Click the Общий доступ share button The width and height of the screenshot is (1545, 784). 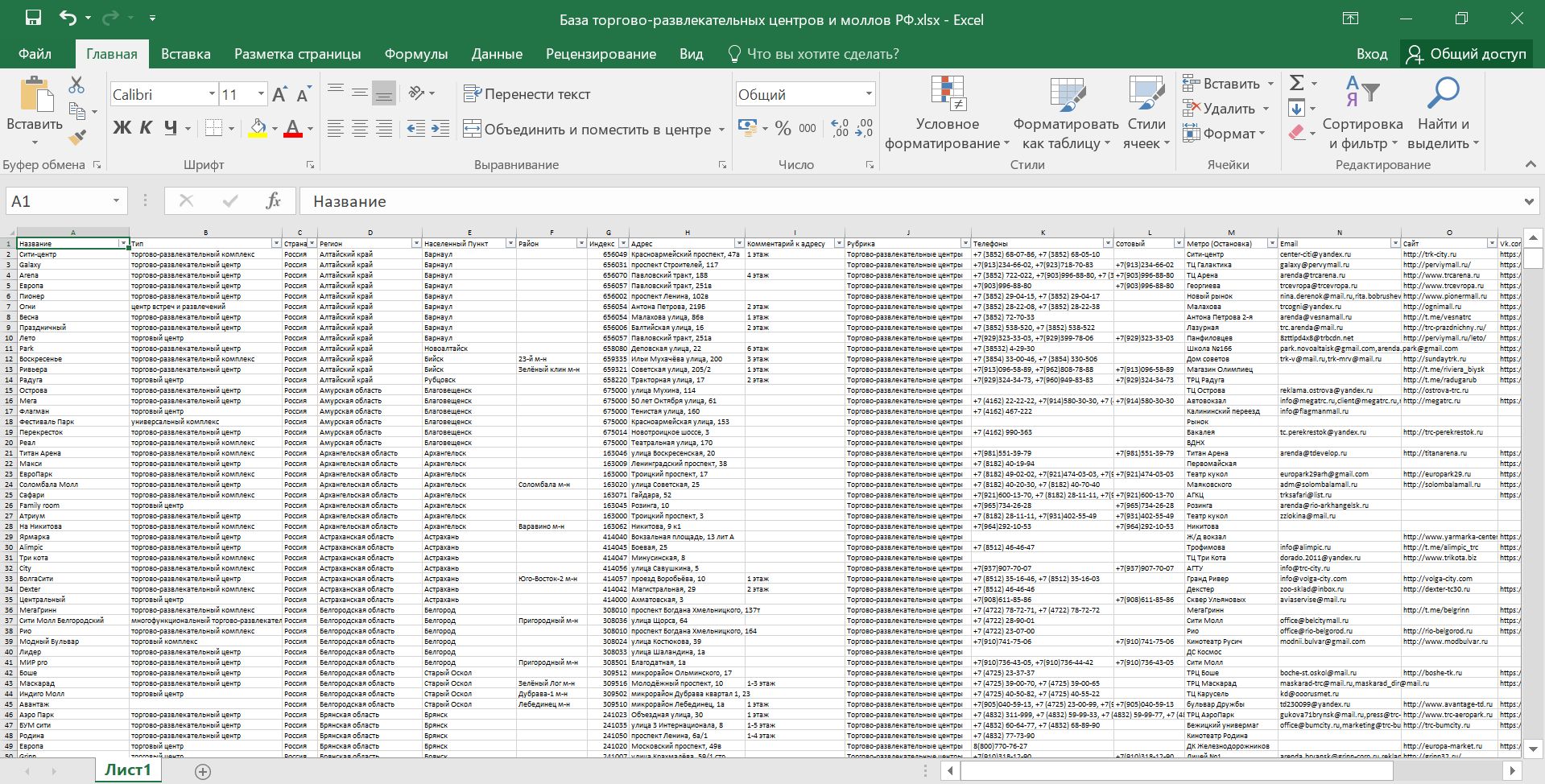point(1466,54)
